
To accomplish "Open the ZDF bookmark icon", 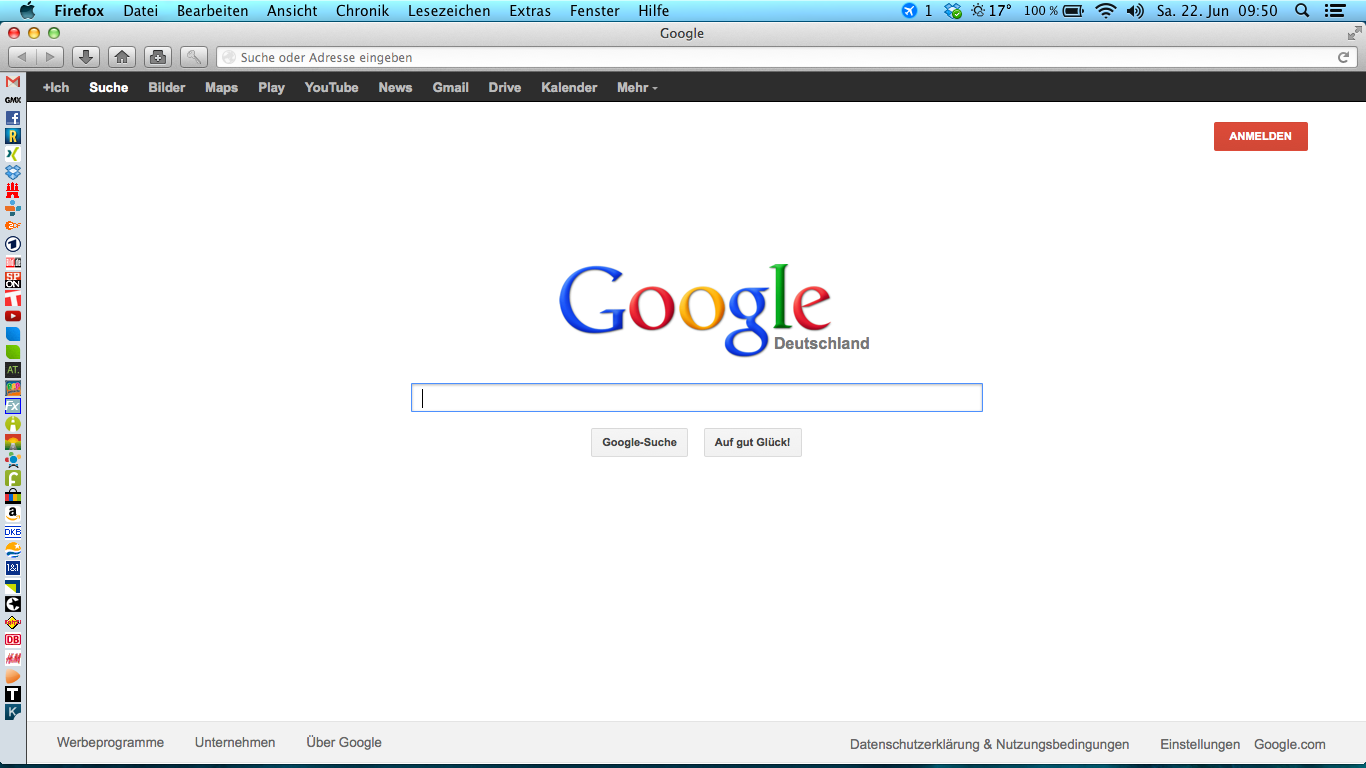I will tap(13, 226).
